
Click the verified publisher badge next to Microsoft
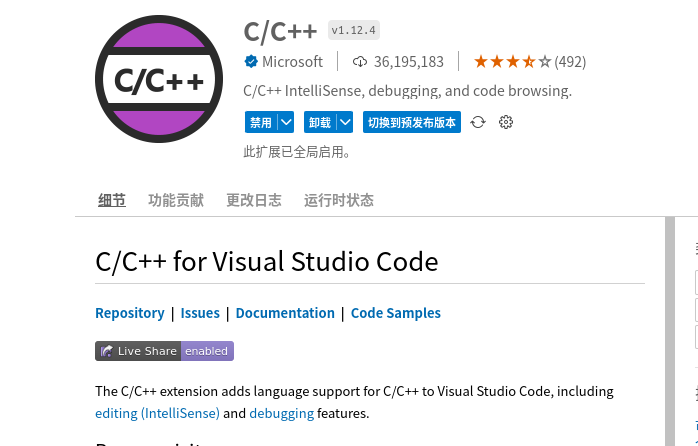click(x=251, y=61)
